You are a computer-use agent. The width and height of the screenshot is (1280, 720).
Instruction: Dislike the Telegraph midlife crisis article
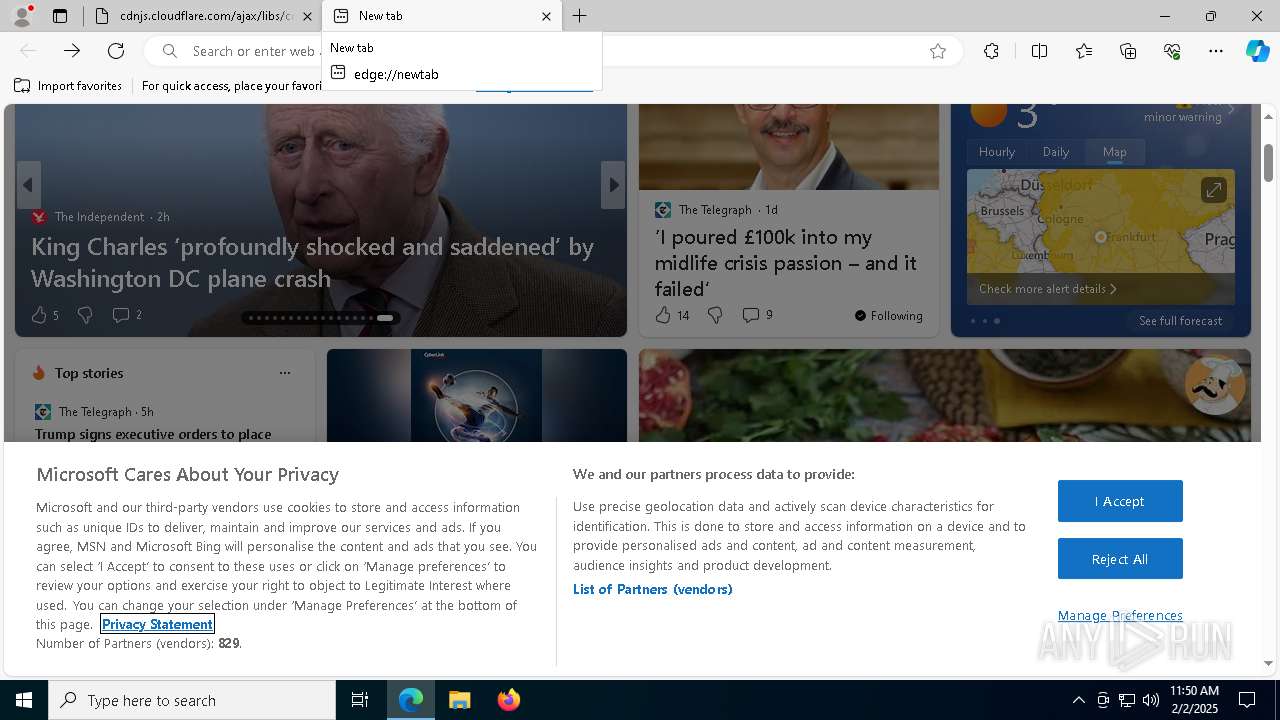coord(715,315)
